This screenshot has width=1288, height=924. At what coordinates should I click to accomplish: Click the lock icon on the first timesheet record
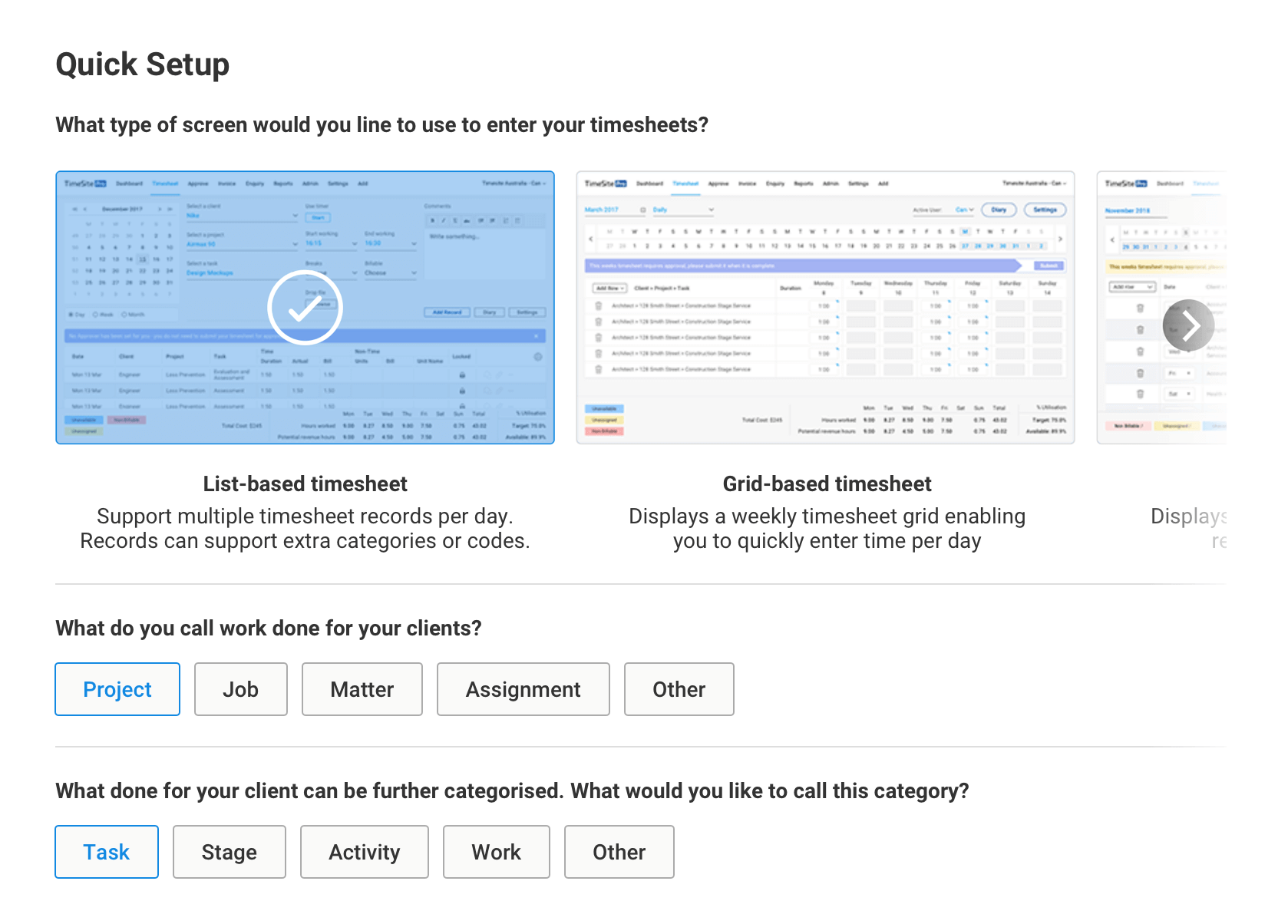[x=462, y=375]
